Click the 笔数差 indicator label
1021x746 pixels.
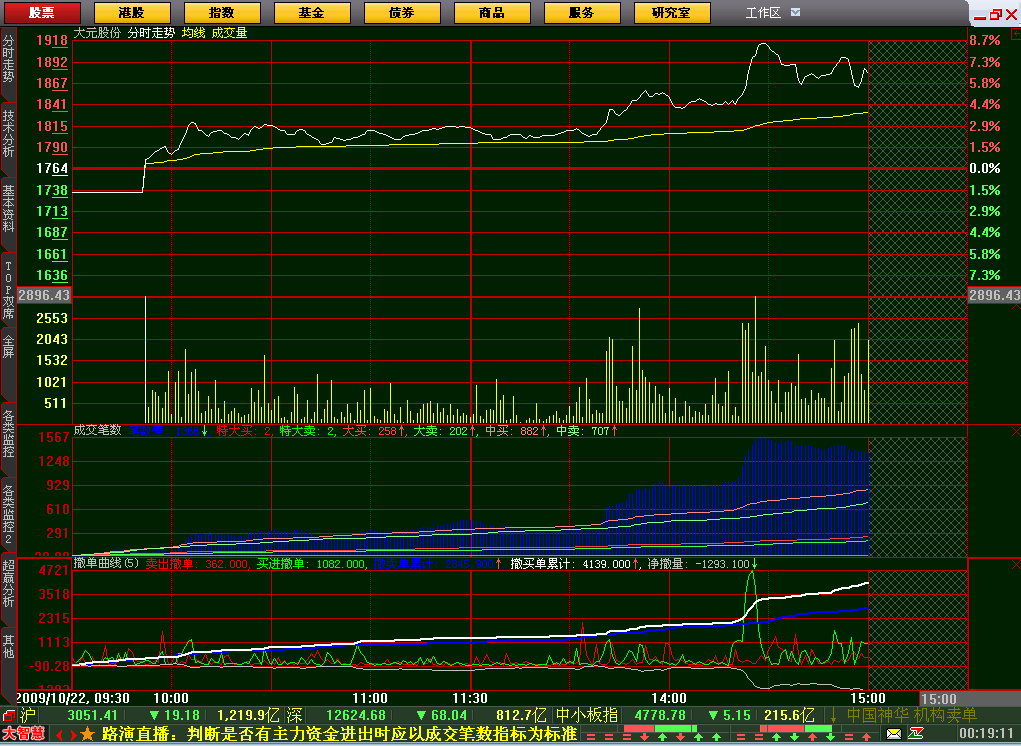pos(167,430)
